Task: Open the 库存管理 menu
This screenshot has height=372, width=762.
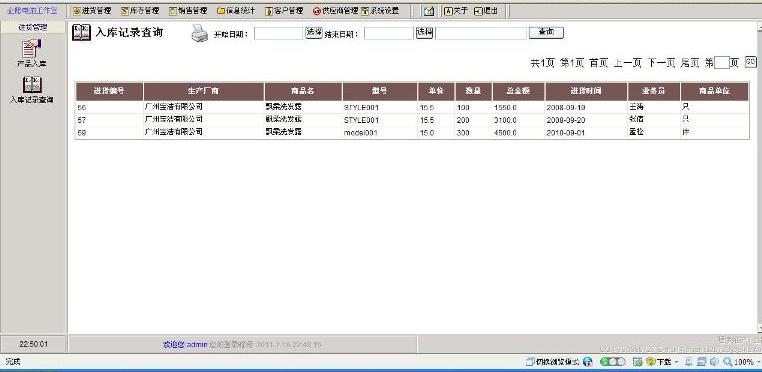Action: tap(139, 10)
